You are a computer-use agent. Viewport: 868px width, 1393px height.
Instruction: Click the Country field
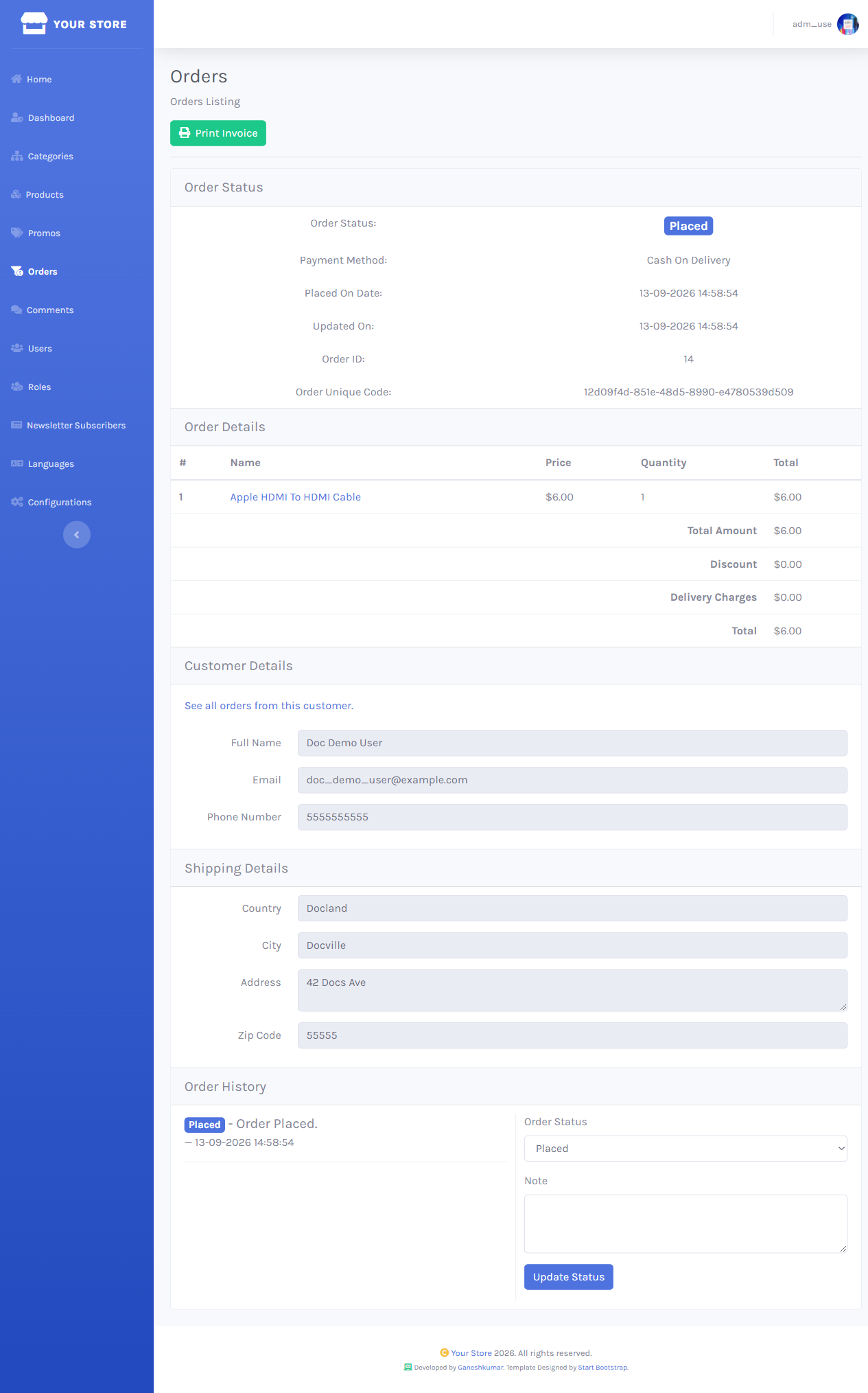(572, 908)
